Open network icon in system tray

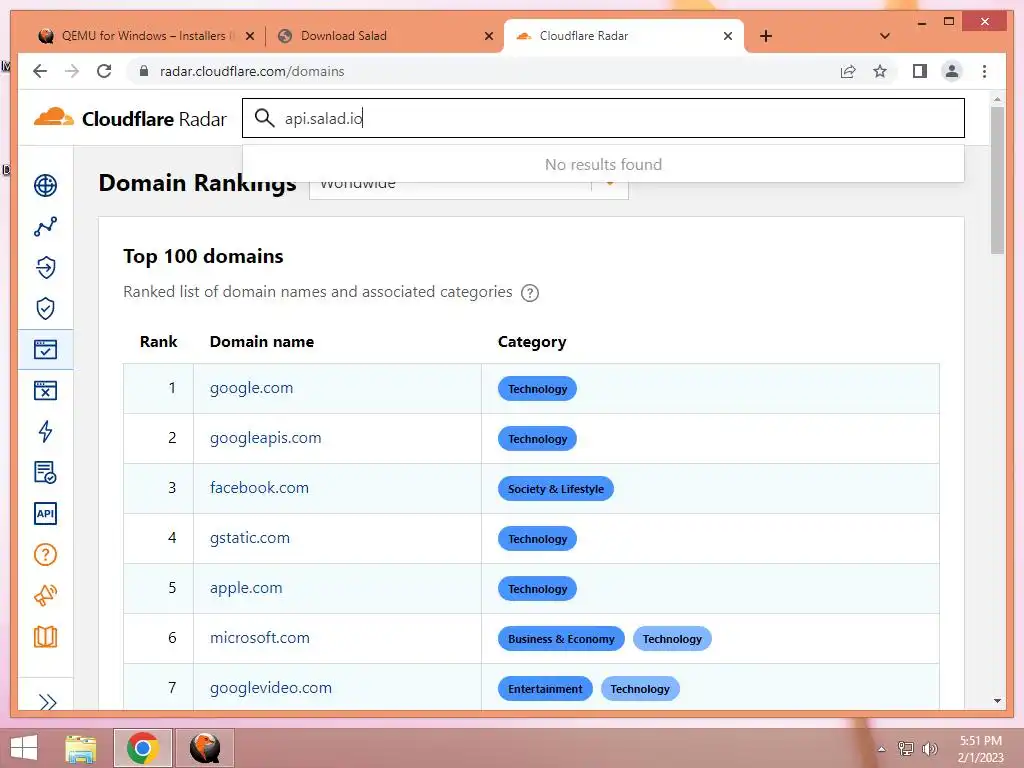click(x=906, y=748)
